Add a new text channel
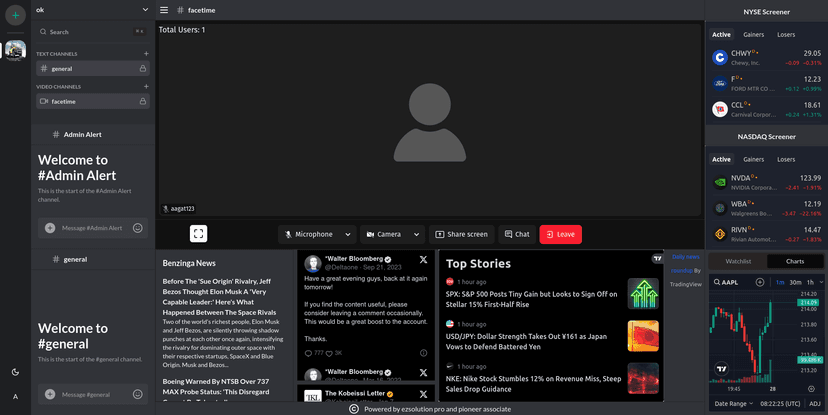Viewport: 828px width, 415px height. (x=146, y=53)
